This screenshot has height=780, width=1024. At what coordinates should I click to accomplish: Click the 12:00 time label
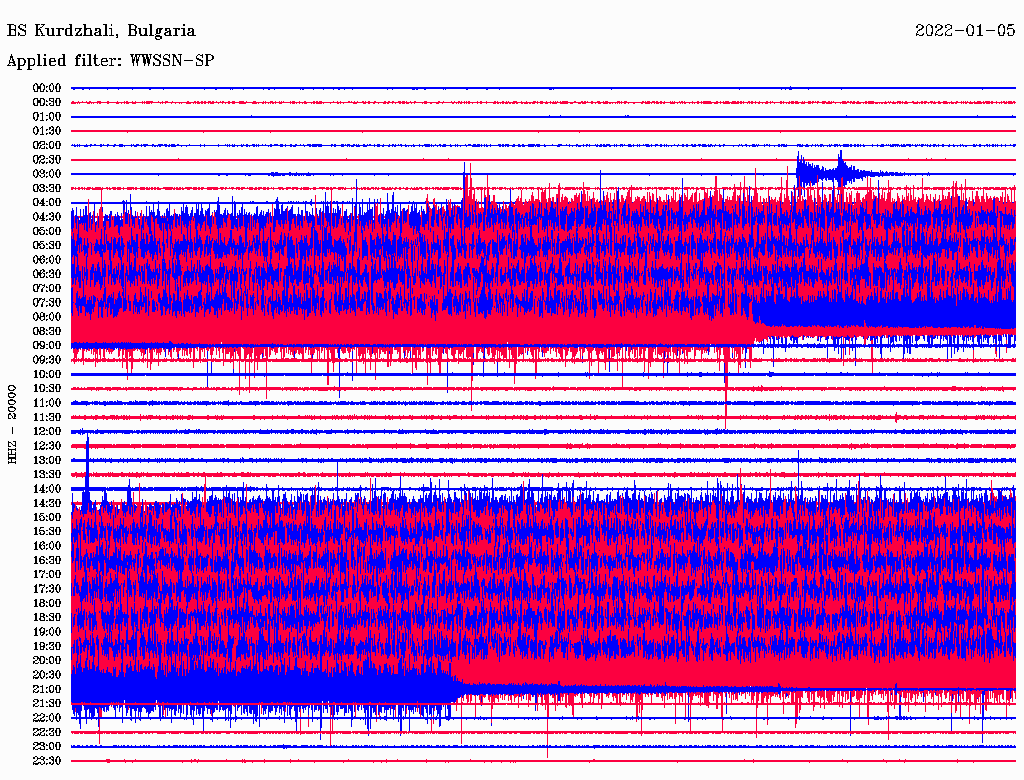point(47,431)
